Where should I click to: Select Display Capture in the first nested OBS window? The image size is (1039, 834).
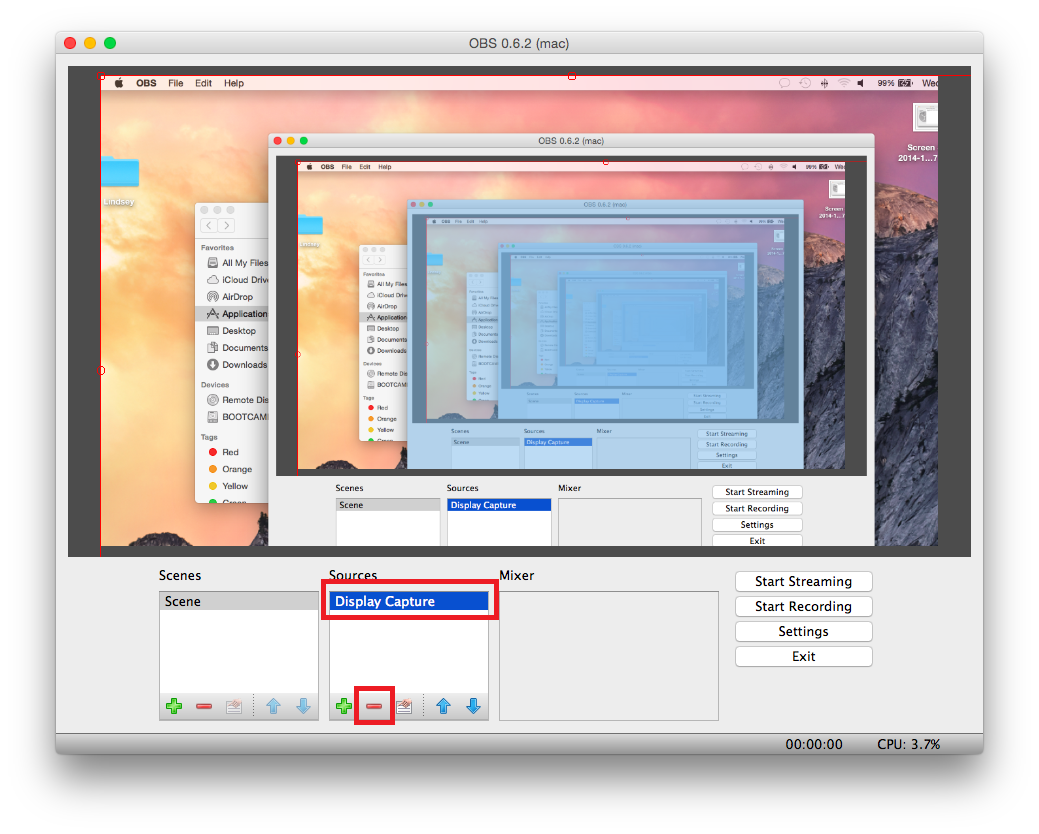coord(499,505)
